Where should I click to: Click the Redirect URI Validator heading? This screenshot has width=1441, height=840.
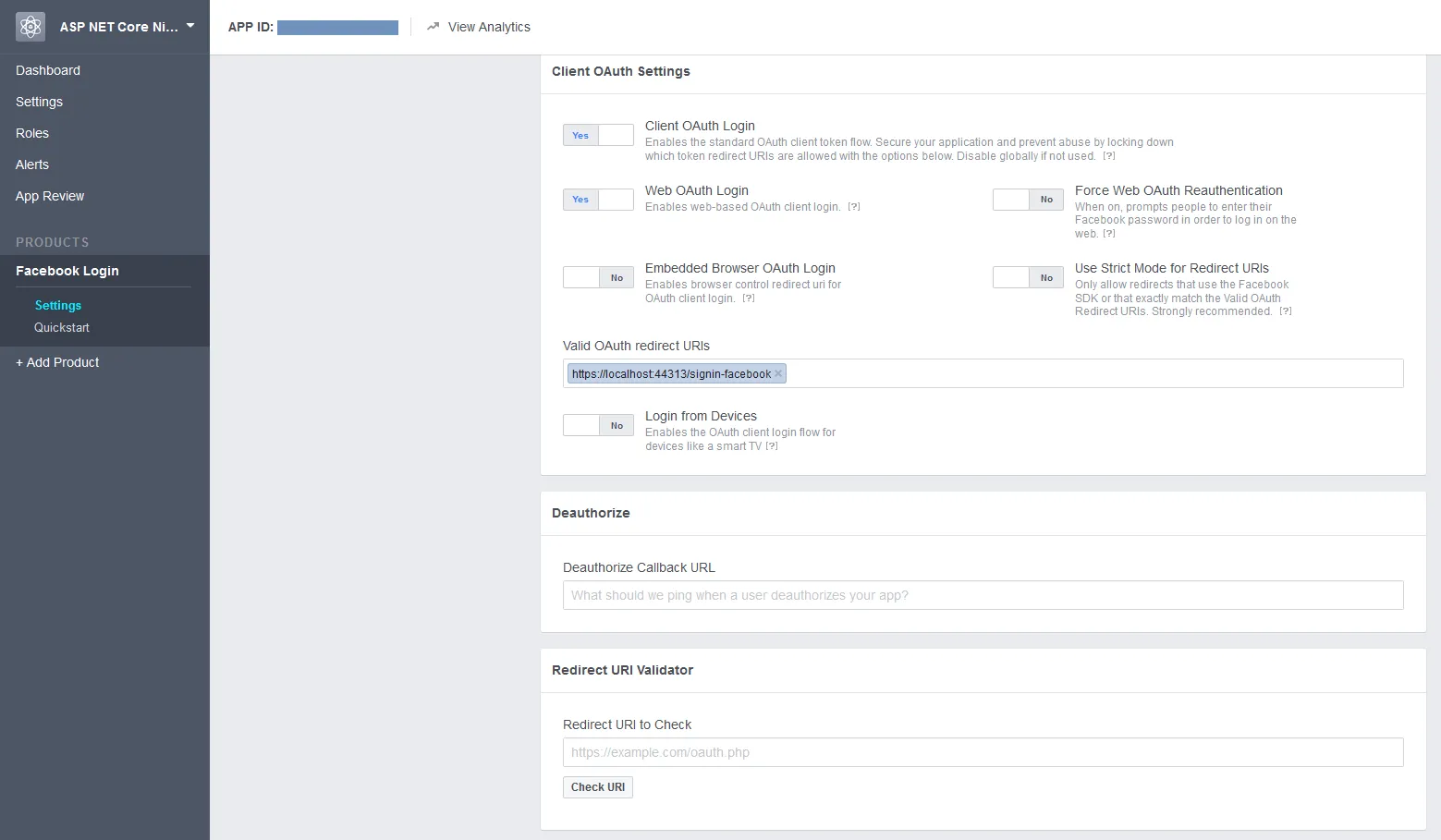tap(622, 670)
